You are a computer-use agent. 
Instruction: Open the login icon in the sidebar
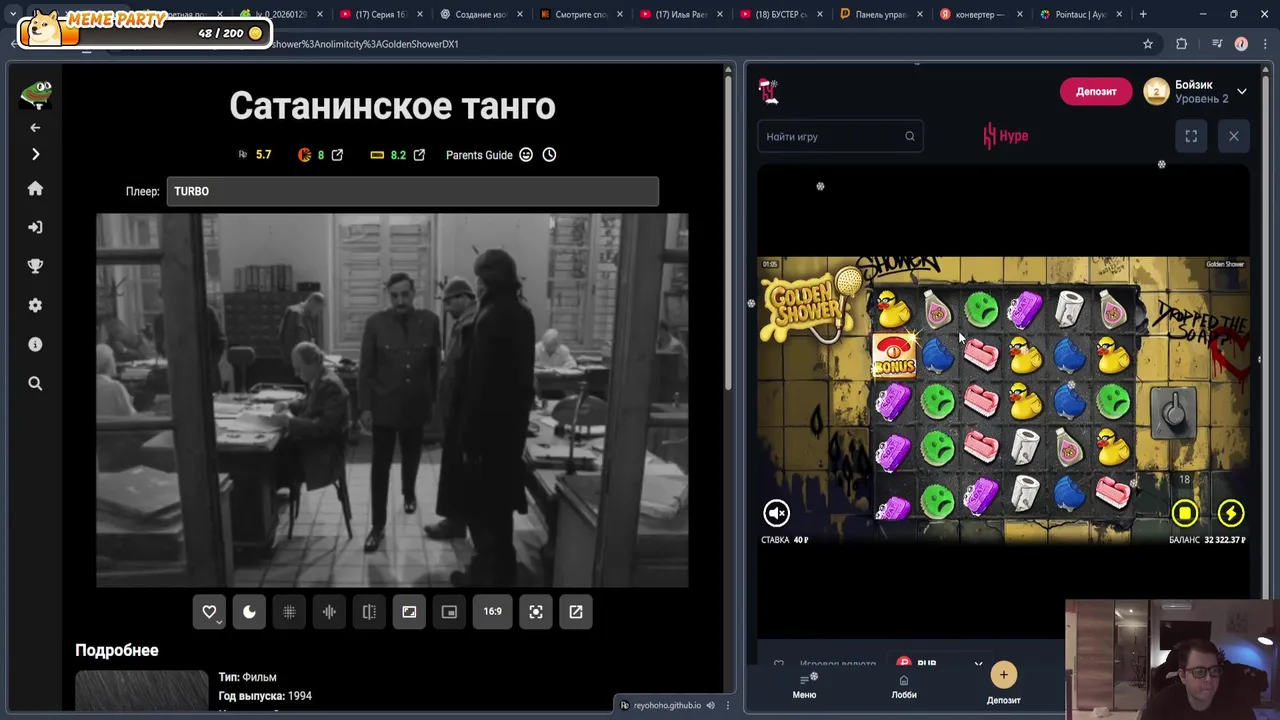pos(35,227)
